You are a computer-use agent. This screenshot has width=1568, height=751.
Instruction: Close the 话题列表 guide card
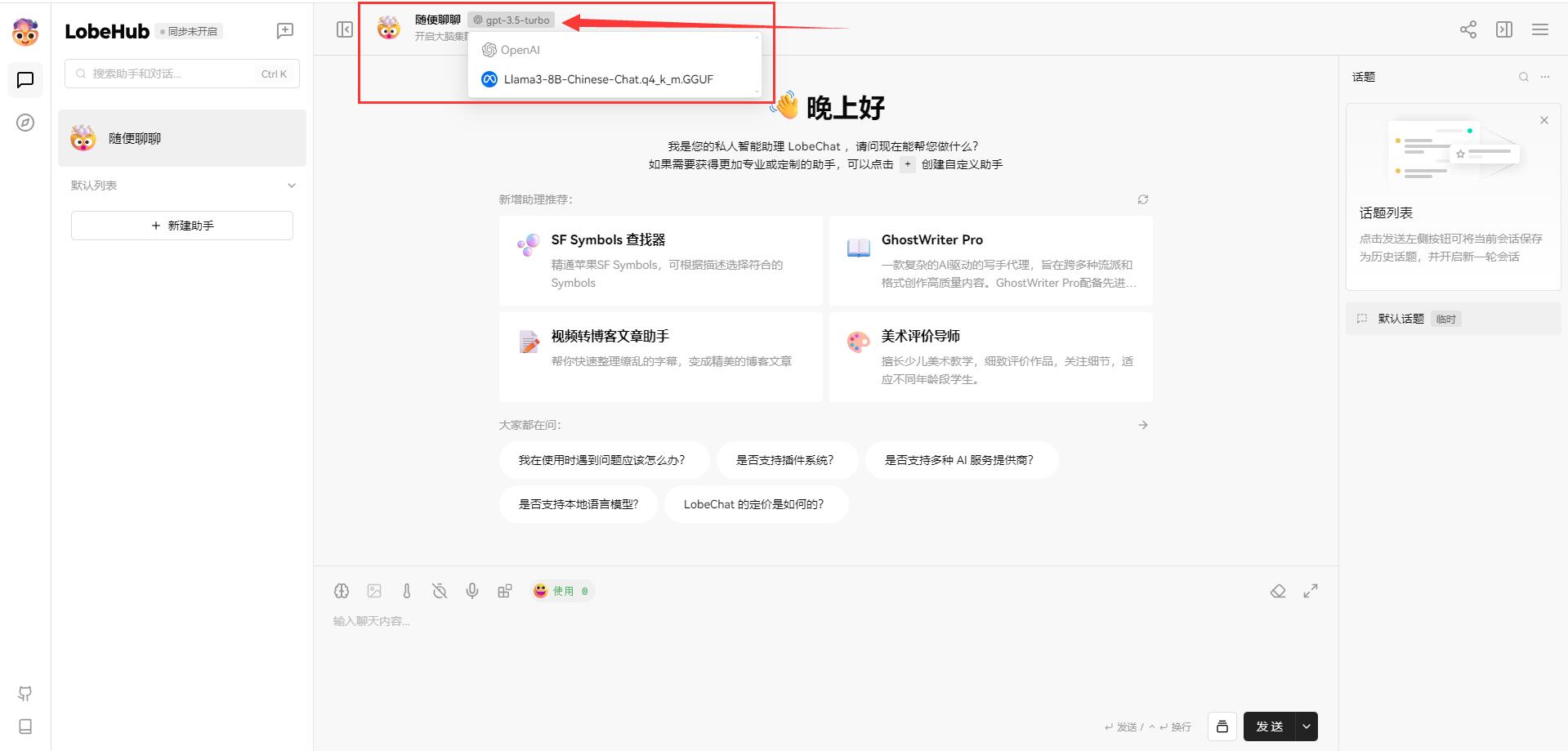(1544, 120)
